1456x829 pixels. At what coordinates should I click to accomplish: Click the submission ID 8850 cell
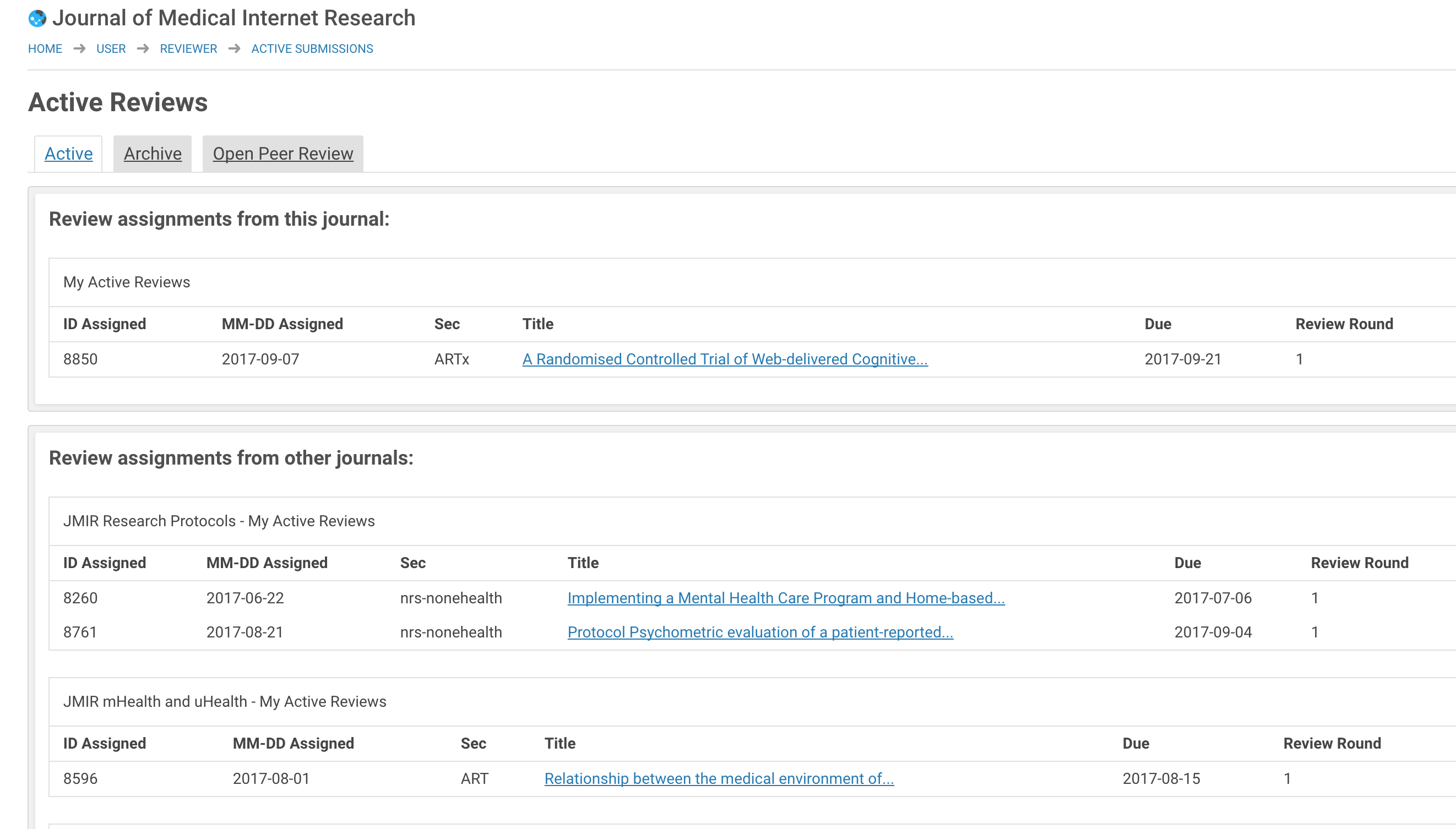coord(80,359)
